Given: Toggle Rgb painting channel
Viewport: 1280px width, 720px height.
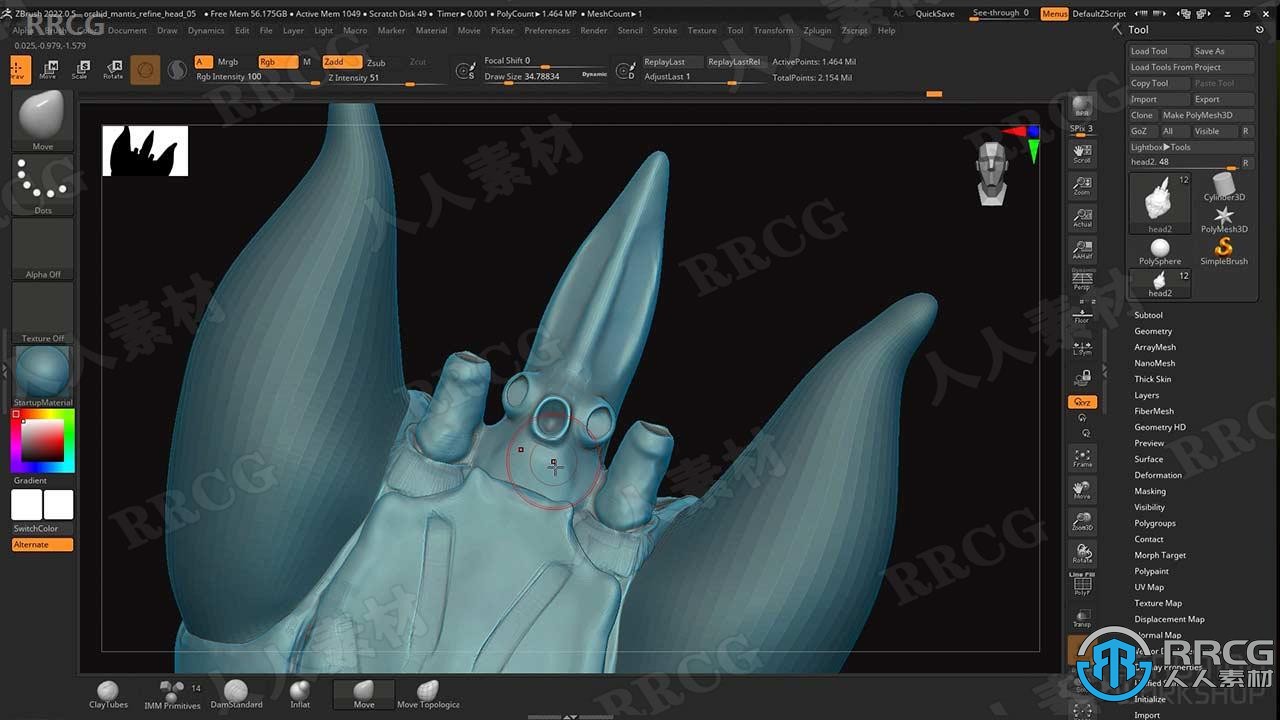Looking at the screenshot, I should (277, 62).
